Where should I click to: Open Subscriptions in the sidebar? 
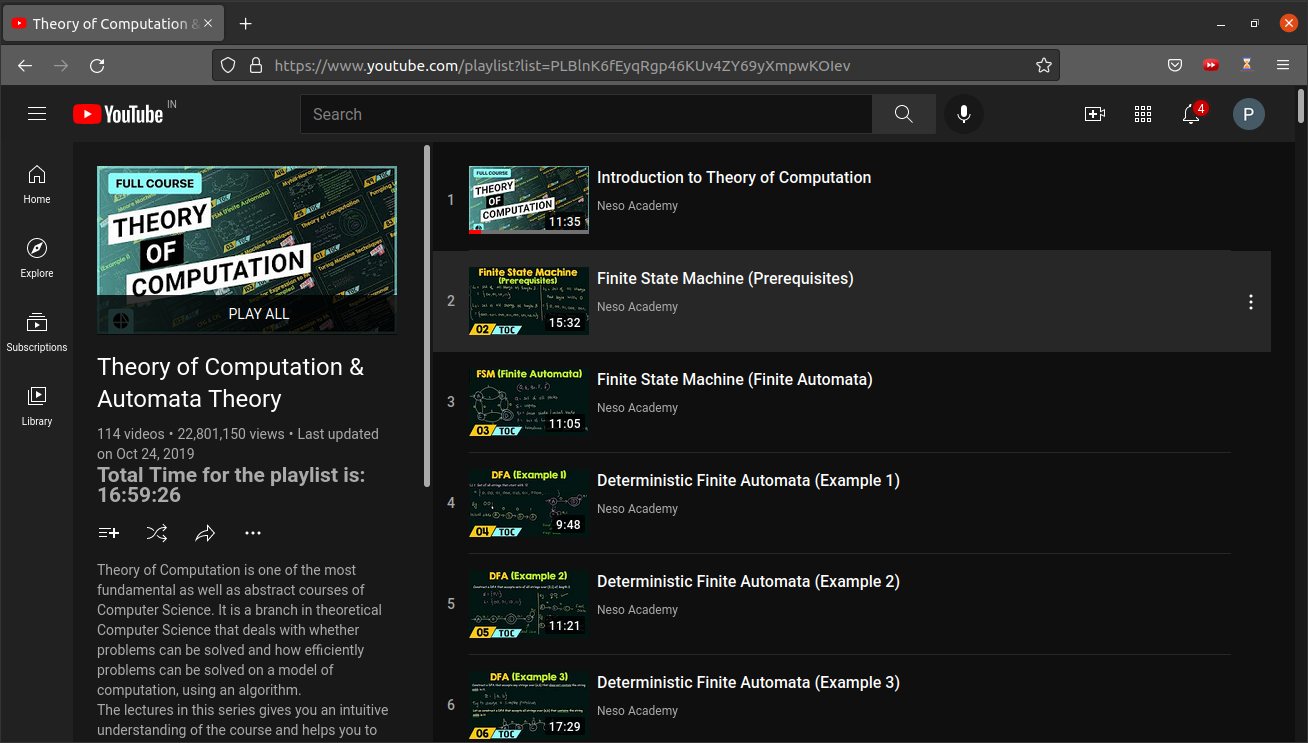tap(37, 333)
